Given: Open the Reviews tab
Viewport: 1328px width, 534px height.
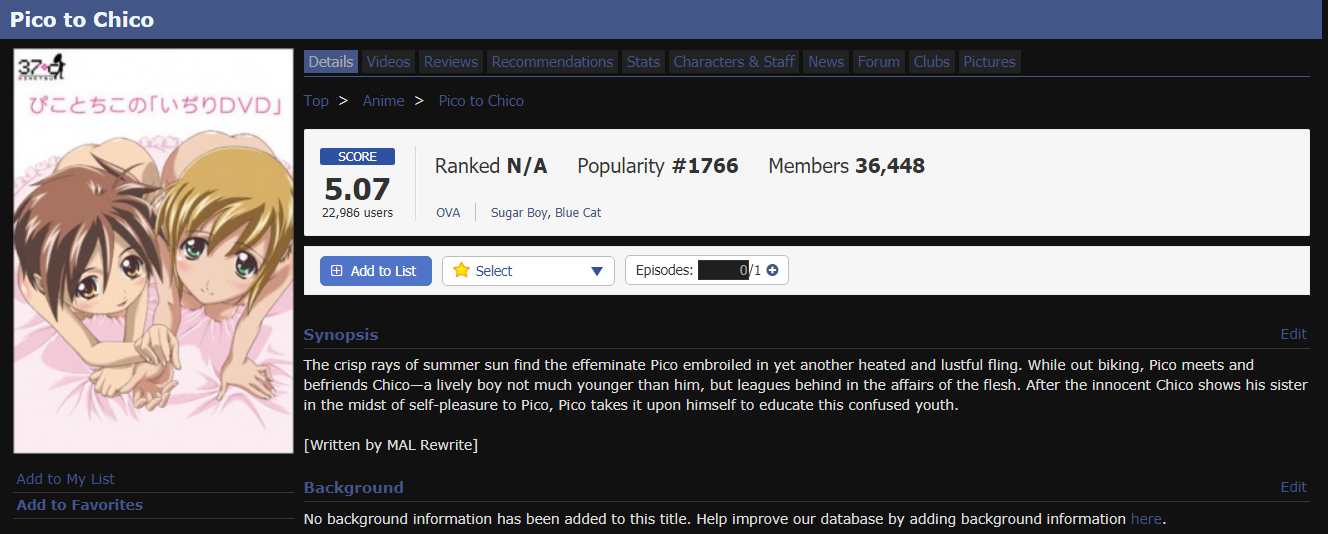Looking at the screenshot, I should coord(450,62).
